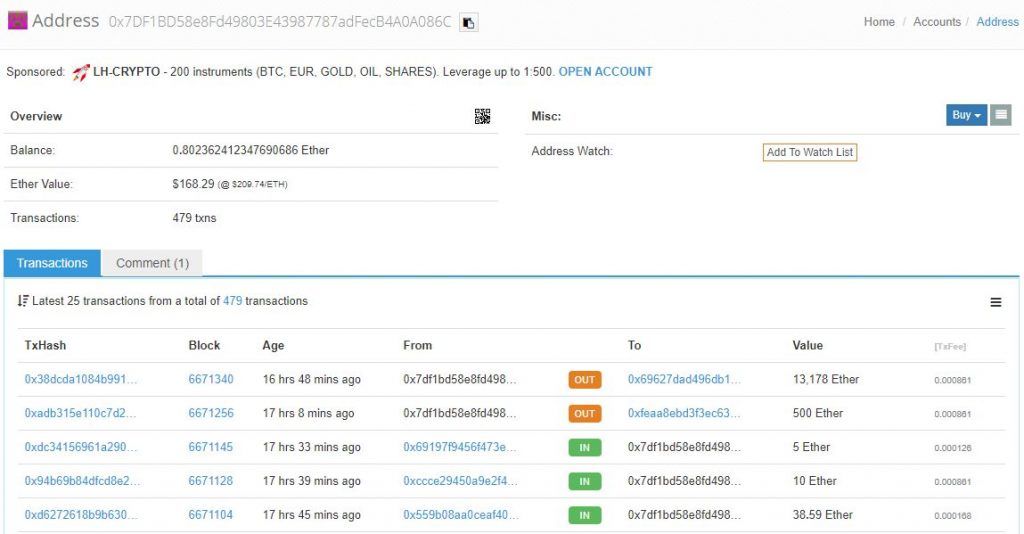Screen dimensions: 1024x534
Task: Switch to the Comment (1) tab
Action: [x=152, y=263]
